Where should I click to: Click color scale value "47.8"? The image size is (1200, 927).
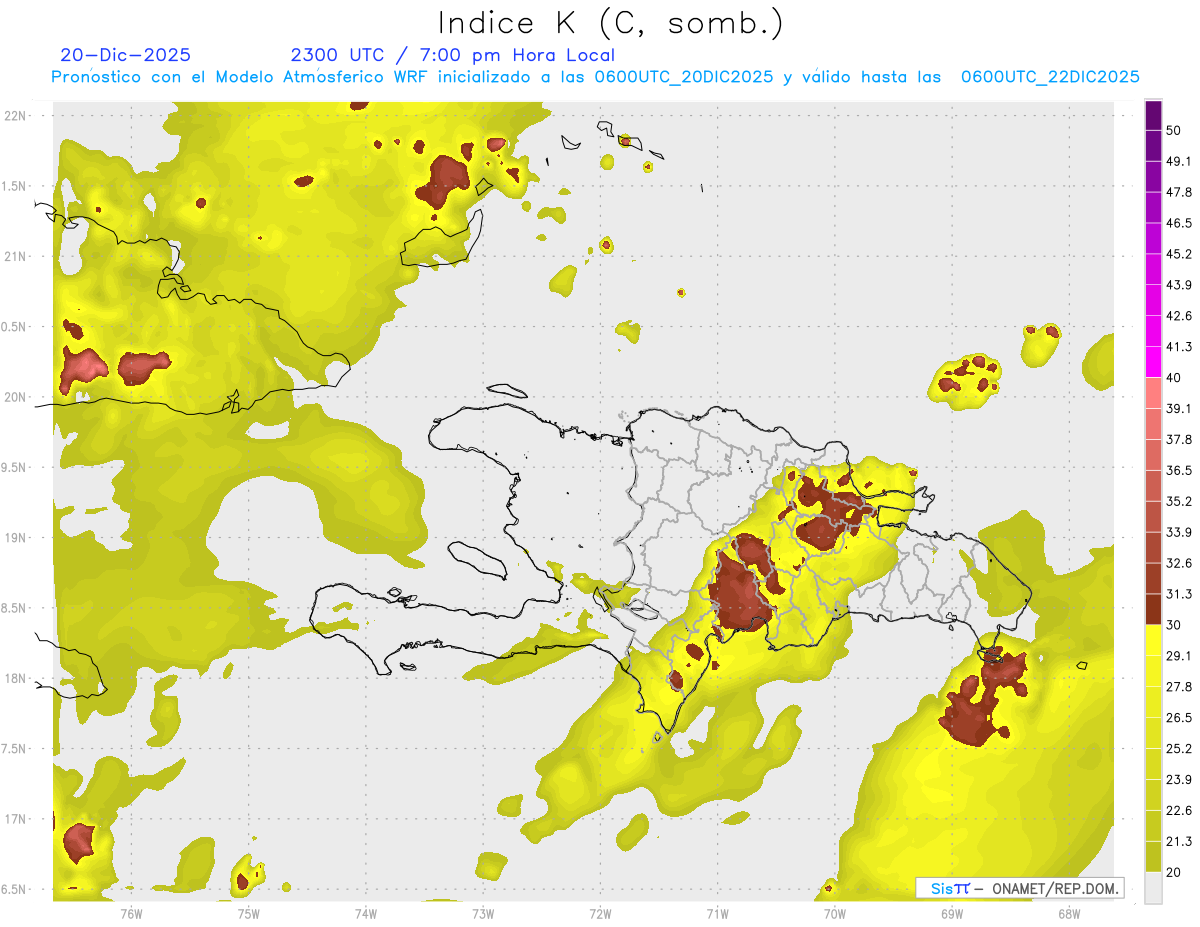tap(1179, 192)
